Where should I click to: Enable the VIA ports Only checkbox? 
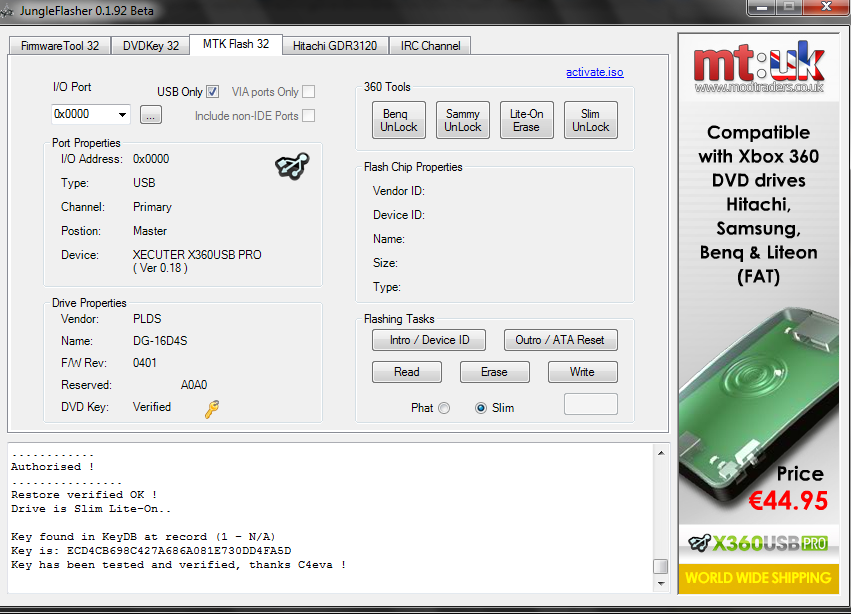pyautogui.click(x=308, y=92)
